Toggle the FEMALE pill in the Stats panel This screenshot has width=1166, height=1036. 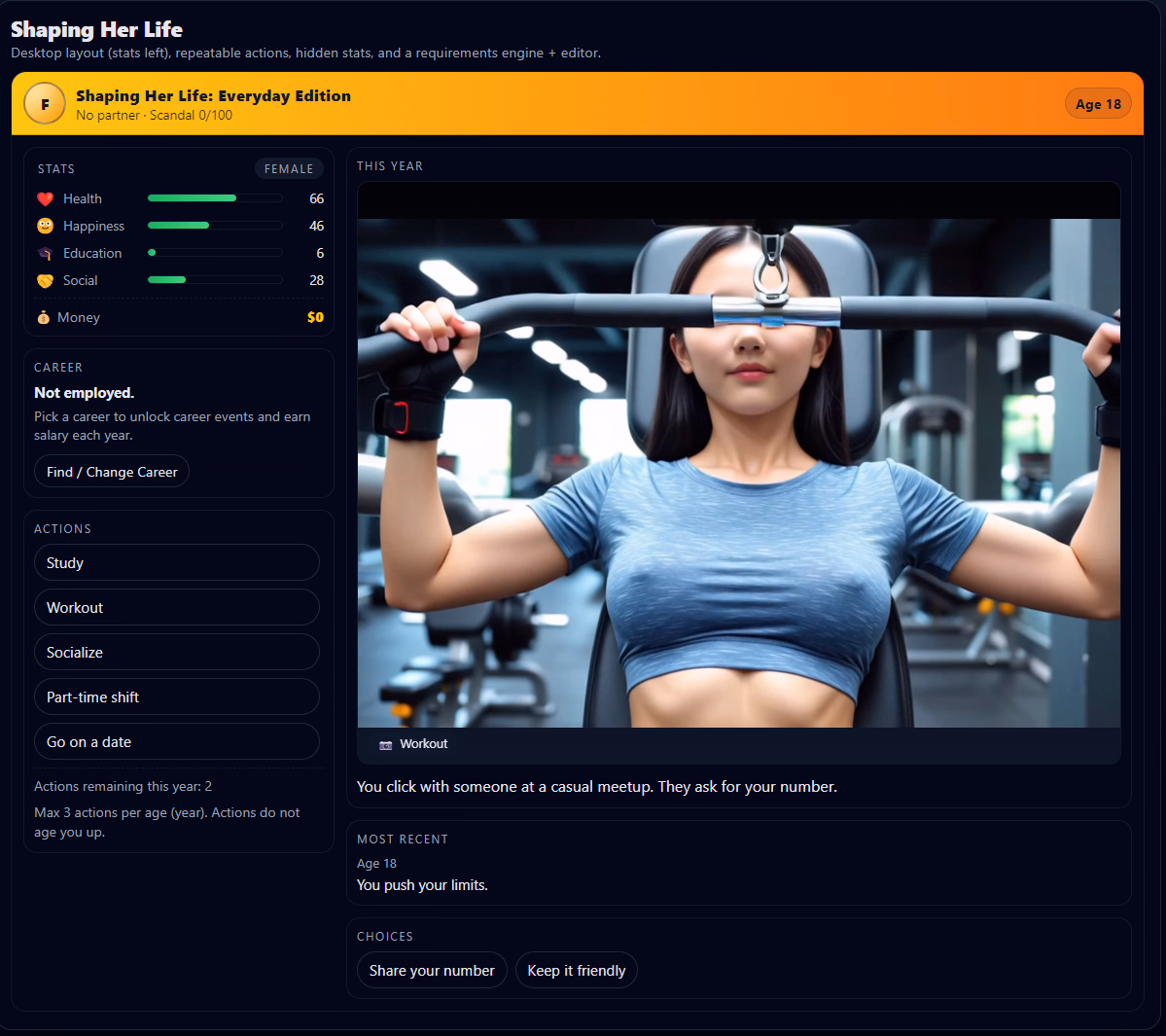point(289,168)
